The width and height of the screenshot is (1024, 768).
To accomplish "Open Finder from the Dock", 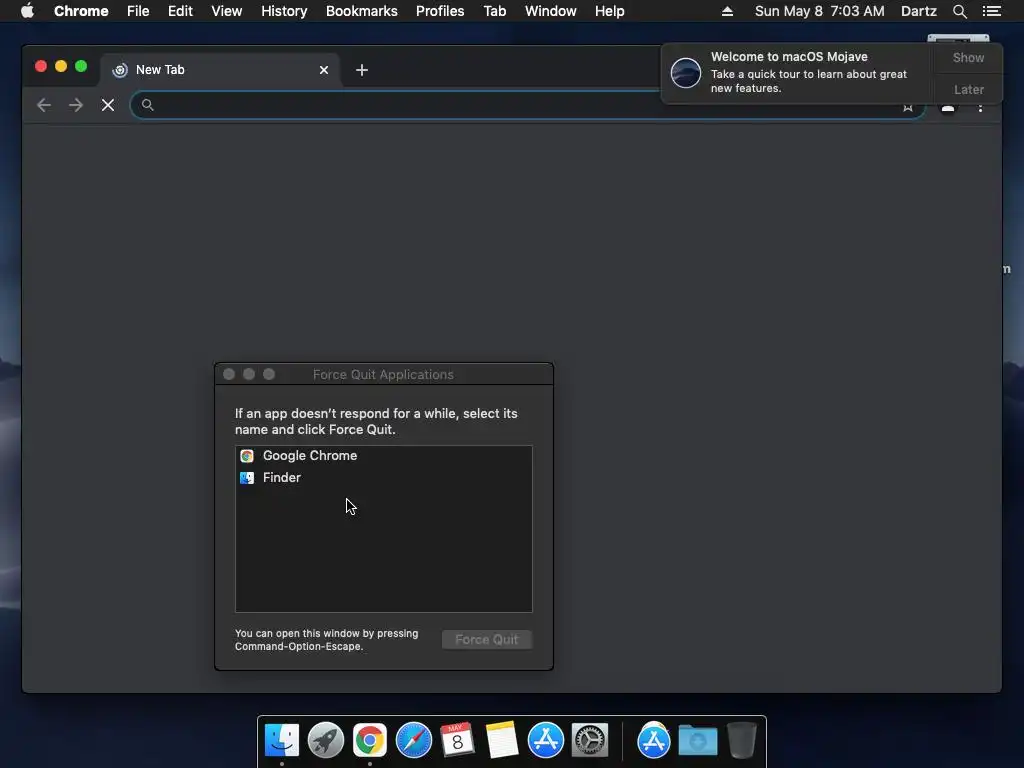I will [282, 740].
